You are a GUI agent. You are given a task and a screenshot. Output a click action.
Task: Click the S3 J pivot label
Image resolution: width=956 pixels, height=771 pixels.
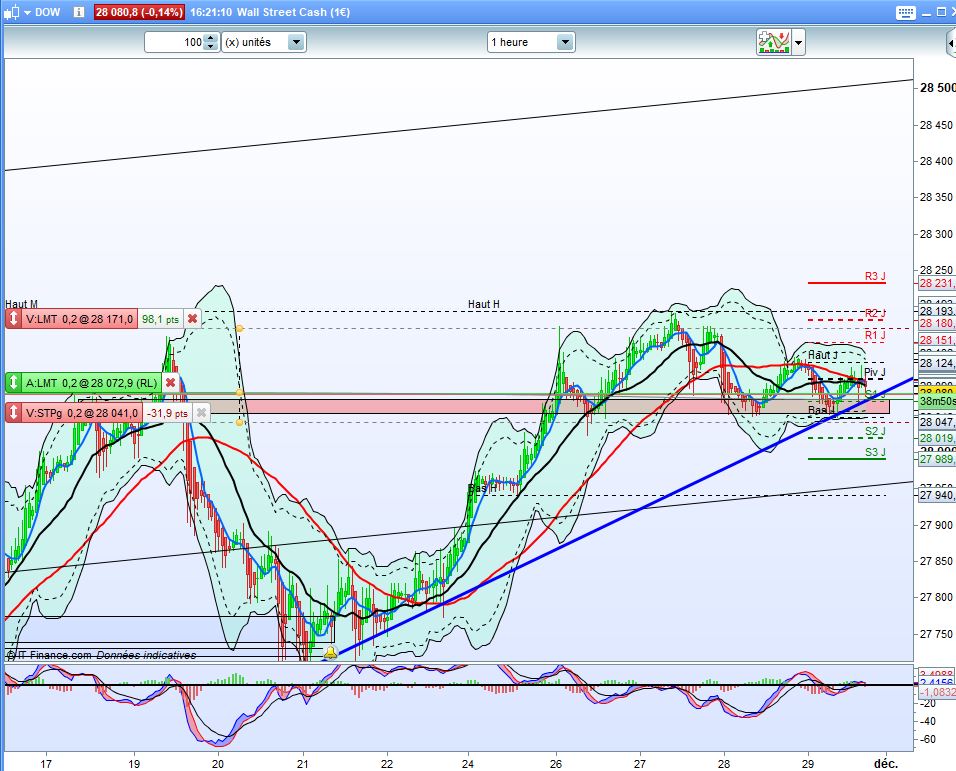(x=875, y=452)
